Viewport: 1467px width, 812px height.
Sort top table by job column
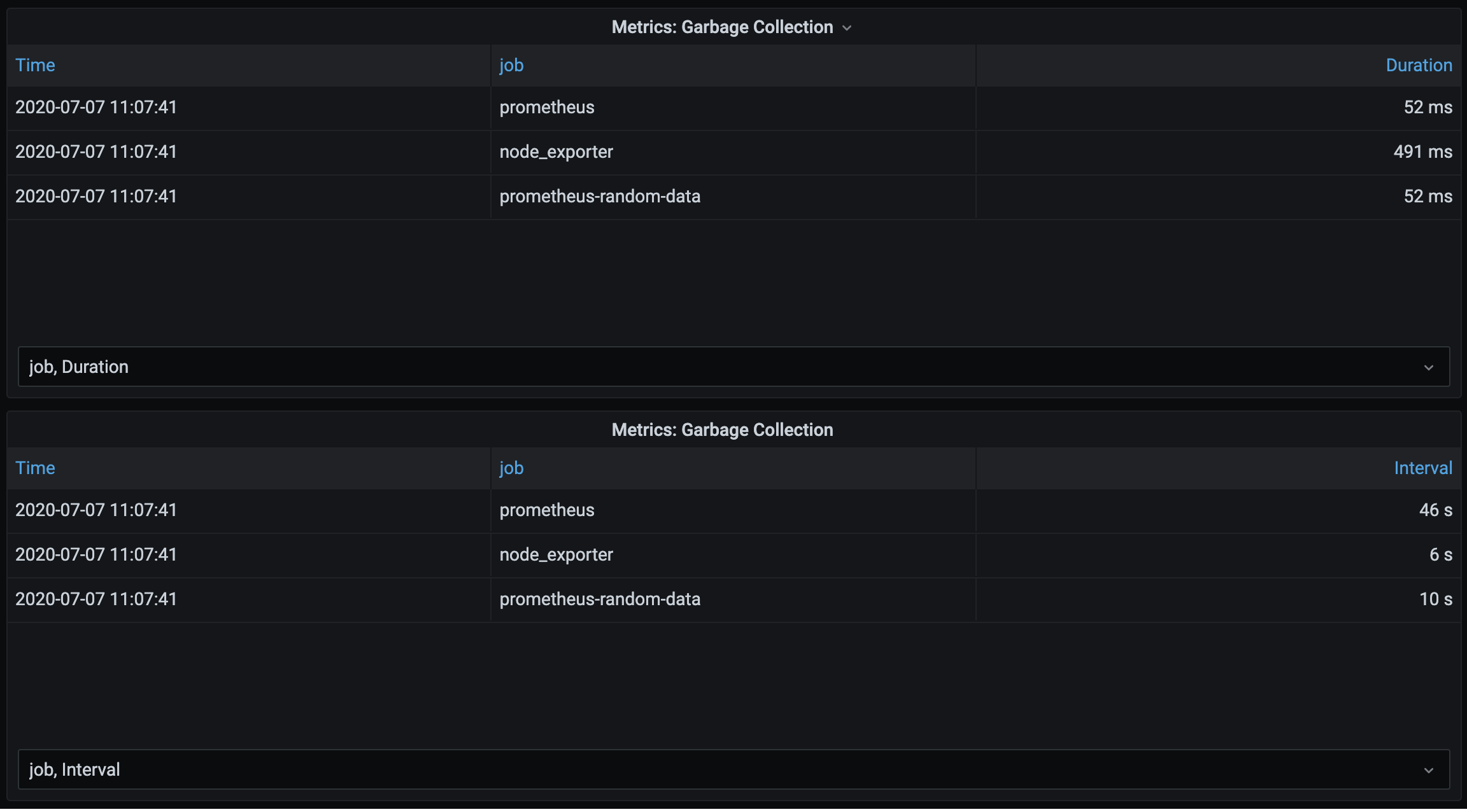pos(511,65)
